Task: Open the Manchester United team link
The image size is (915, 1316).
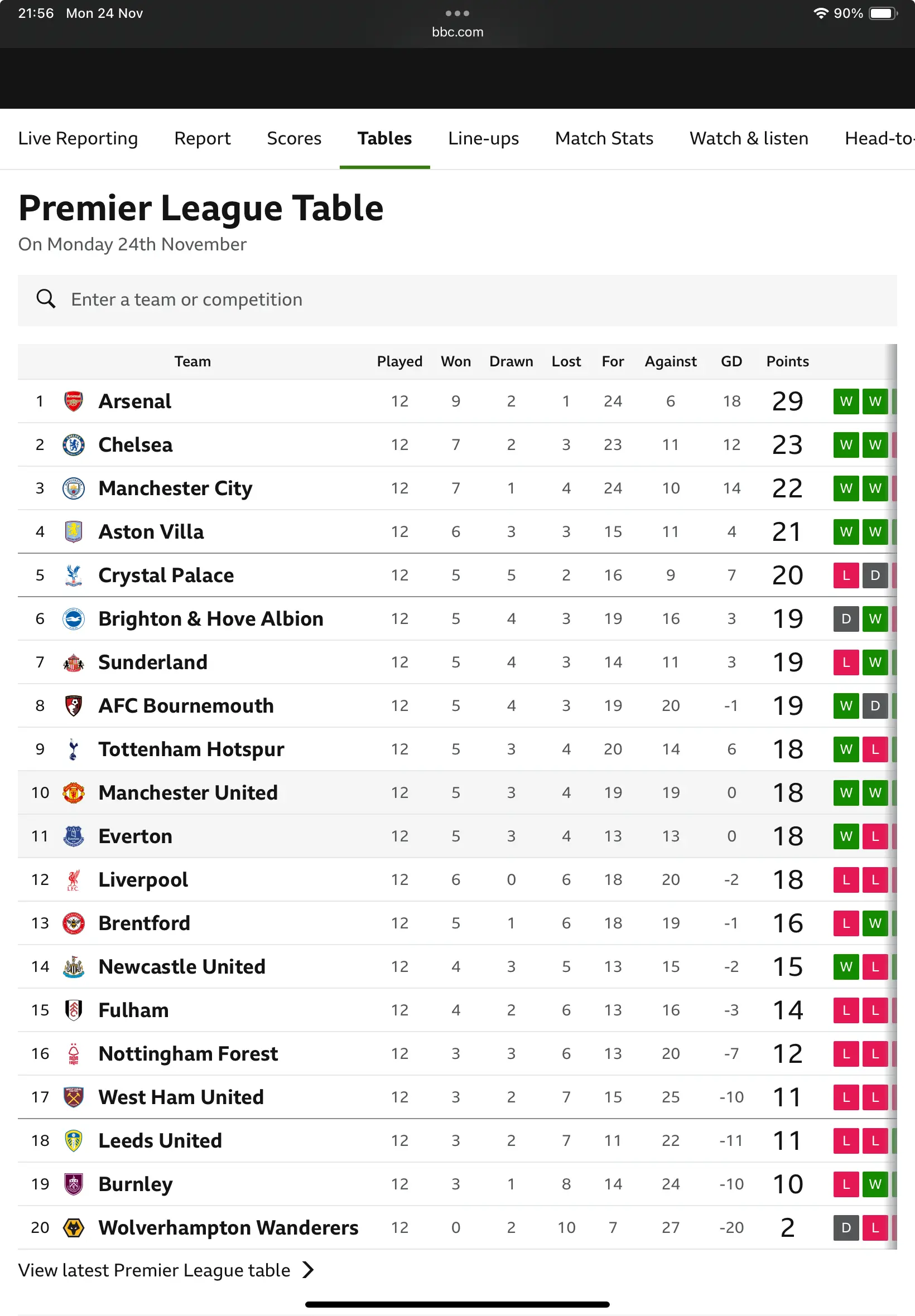Action: pyautogui.click(x=188, y=792)
